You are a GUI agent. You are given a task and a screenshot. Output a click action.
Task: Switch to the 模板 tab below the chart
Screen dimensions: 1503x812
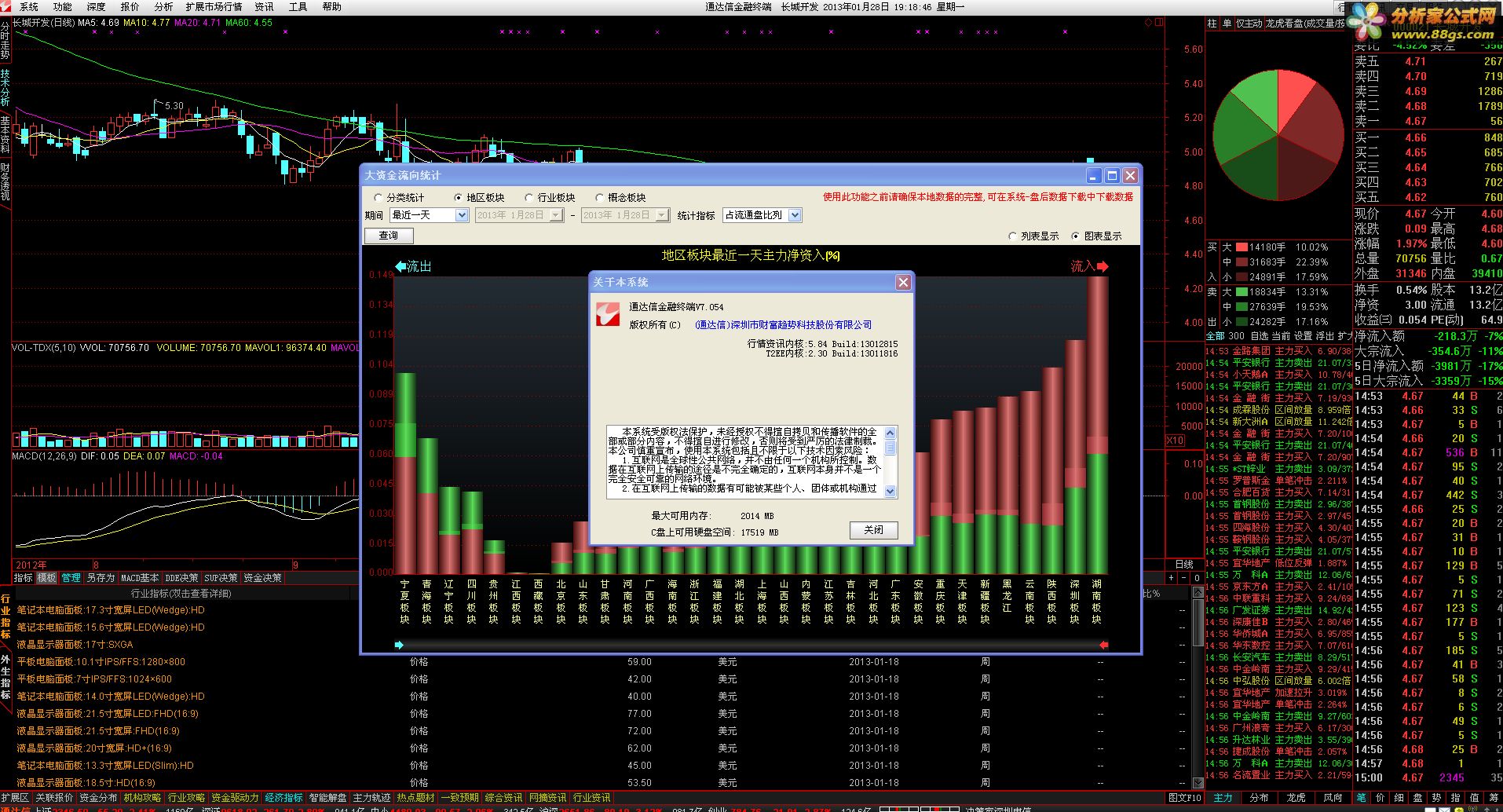pyautogui.click(x=47, y=578)
